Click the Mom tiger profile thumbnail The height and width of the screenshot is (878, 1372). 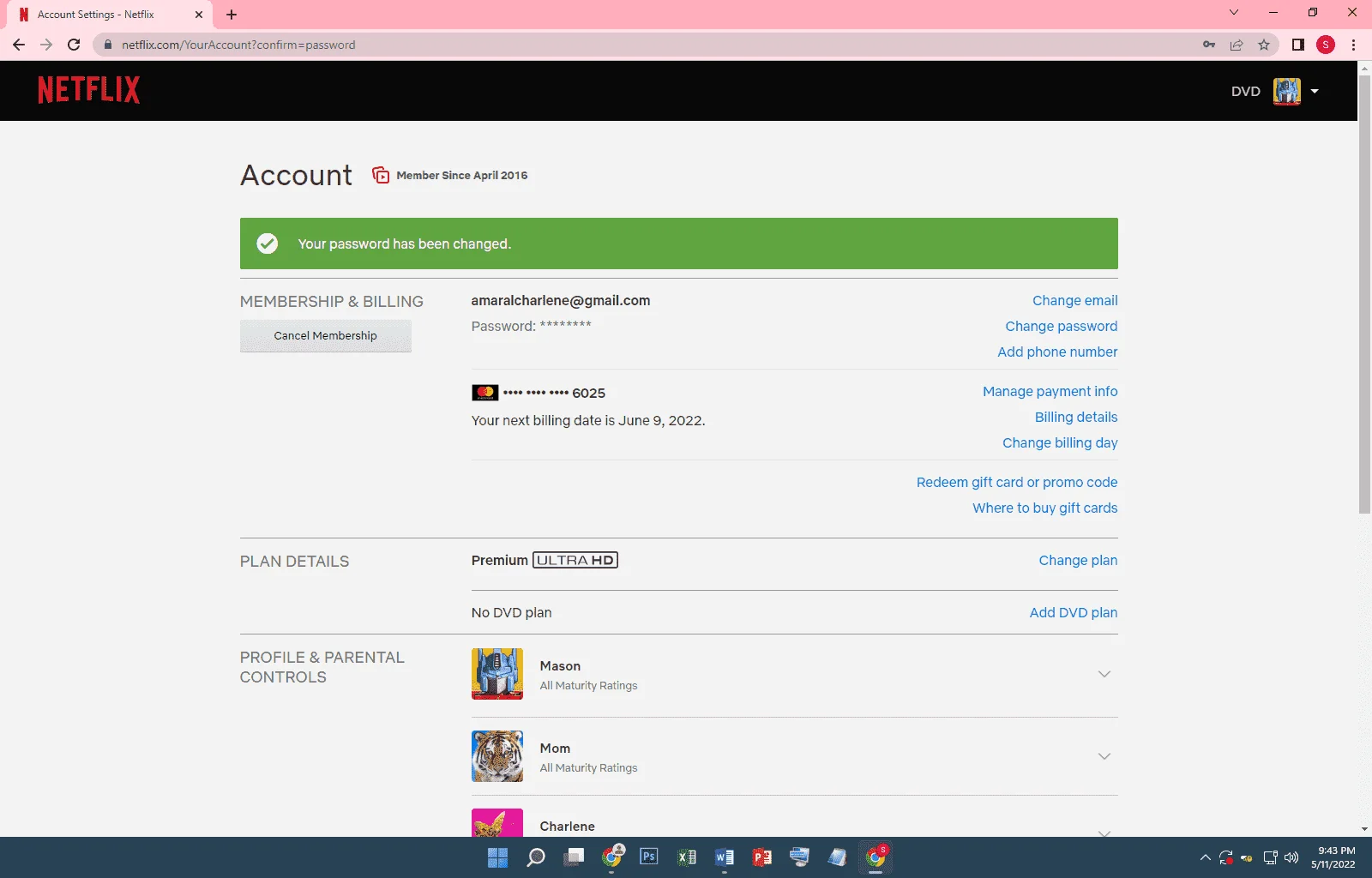[497, 756]
